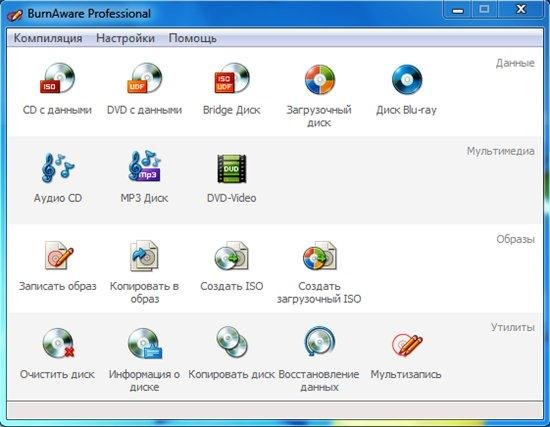
Task: Open the Настройки menu
Action: tap(125, 38)
